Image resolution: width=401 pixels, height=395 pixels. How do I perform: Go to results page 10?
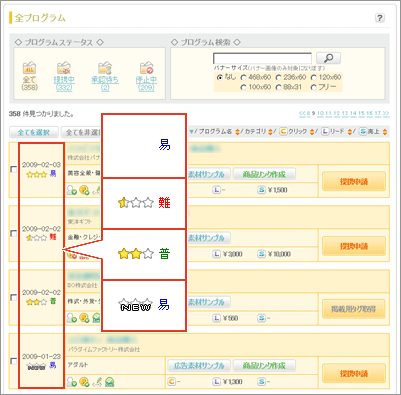pyautogui.click(x=320, y=114)
